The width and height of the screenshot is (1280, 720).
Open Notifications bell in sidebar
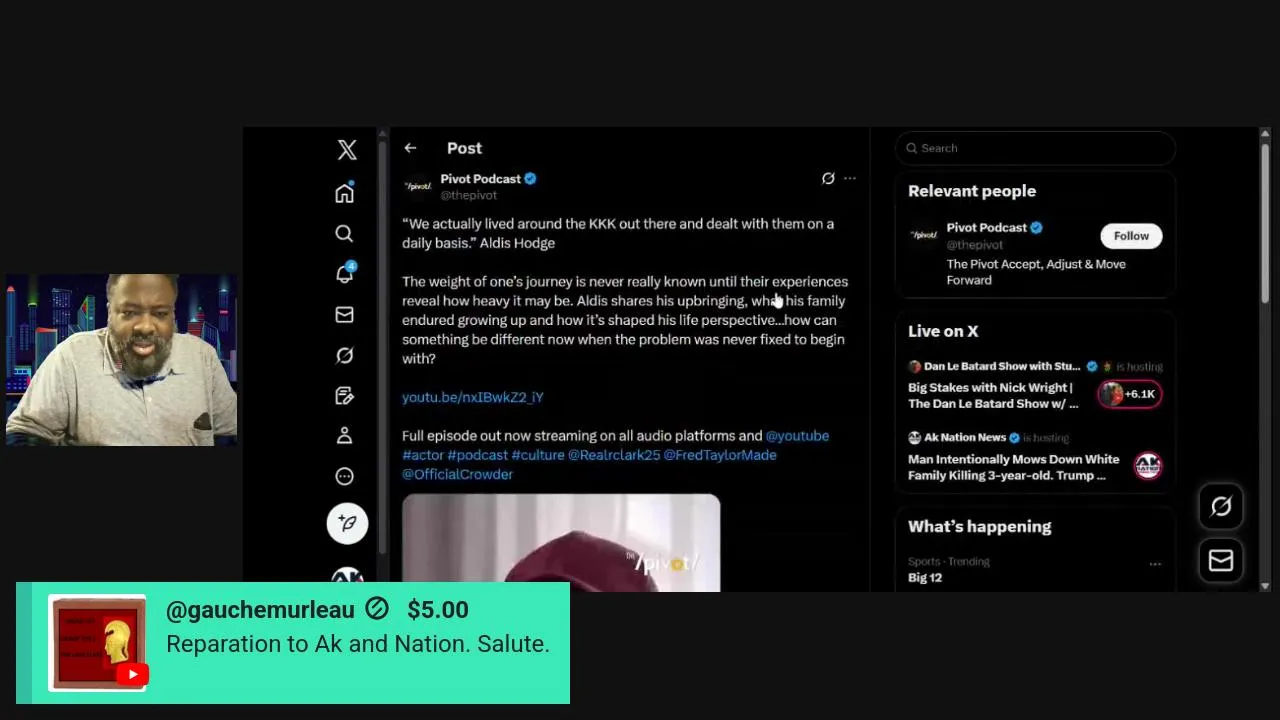[345, 274]
